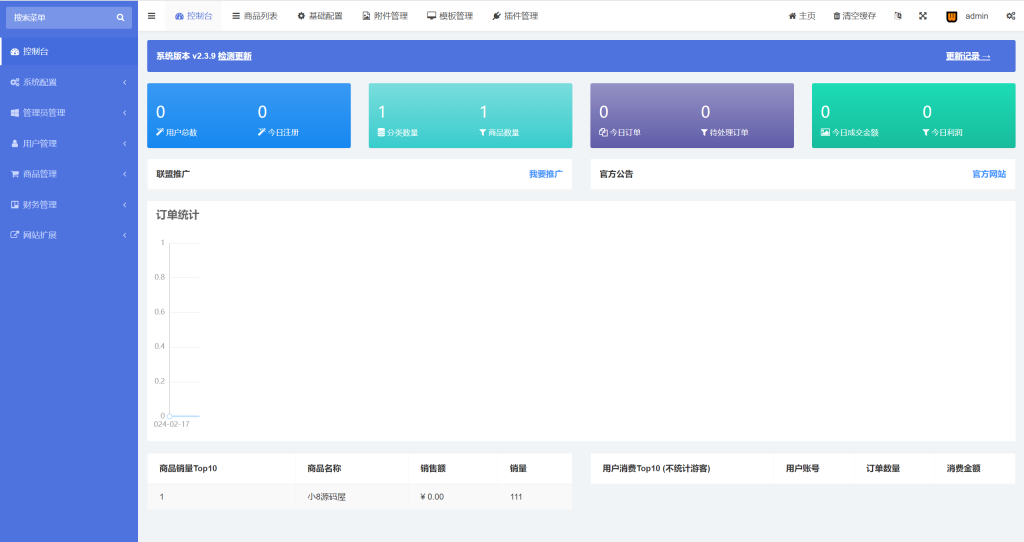
Task: Click the person icon beside 用户管理
Action: (x=14, y=144)
